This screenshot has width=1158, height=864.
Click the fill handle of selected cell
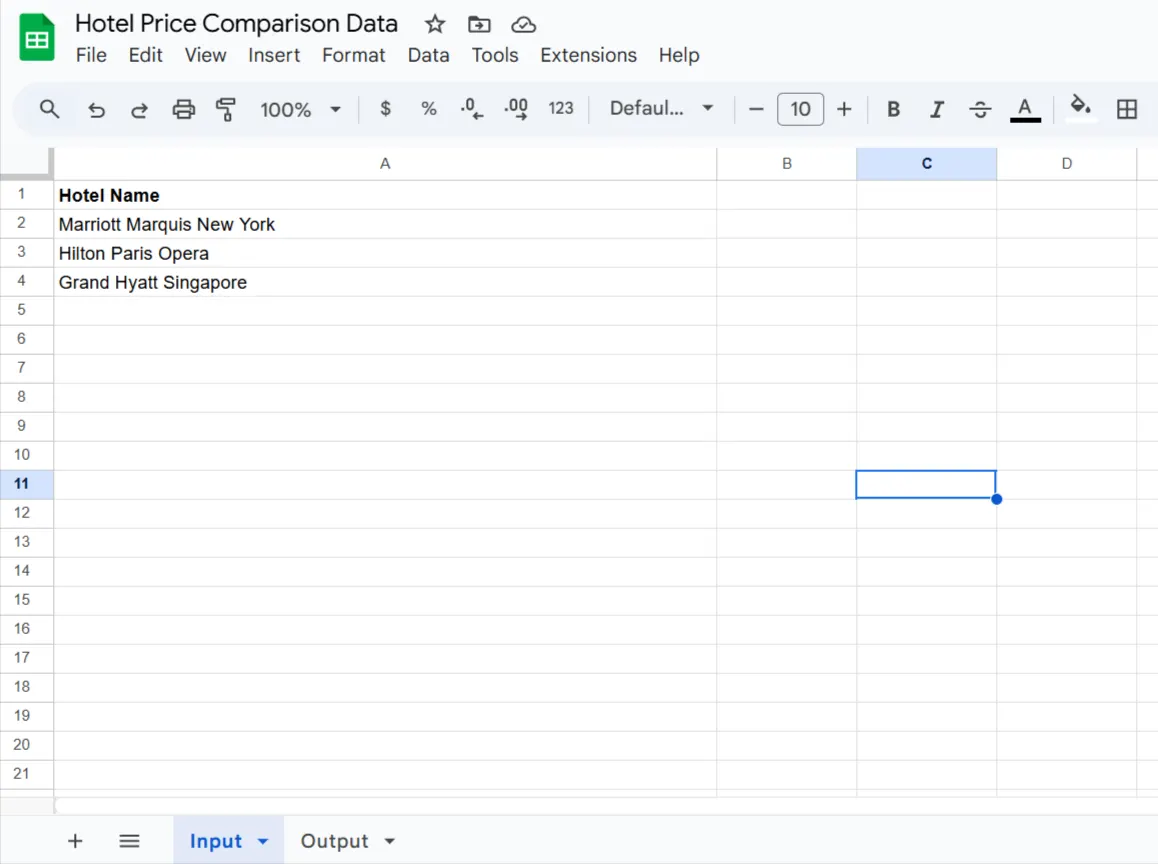996,499
